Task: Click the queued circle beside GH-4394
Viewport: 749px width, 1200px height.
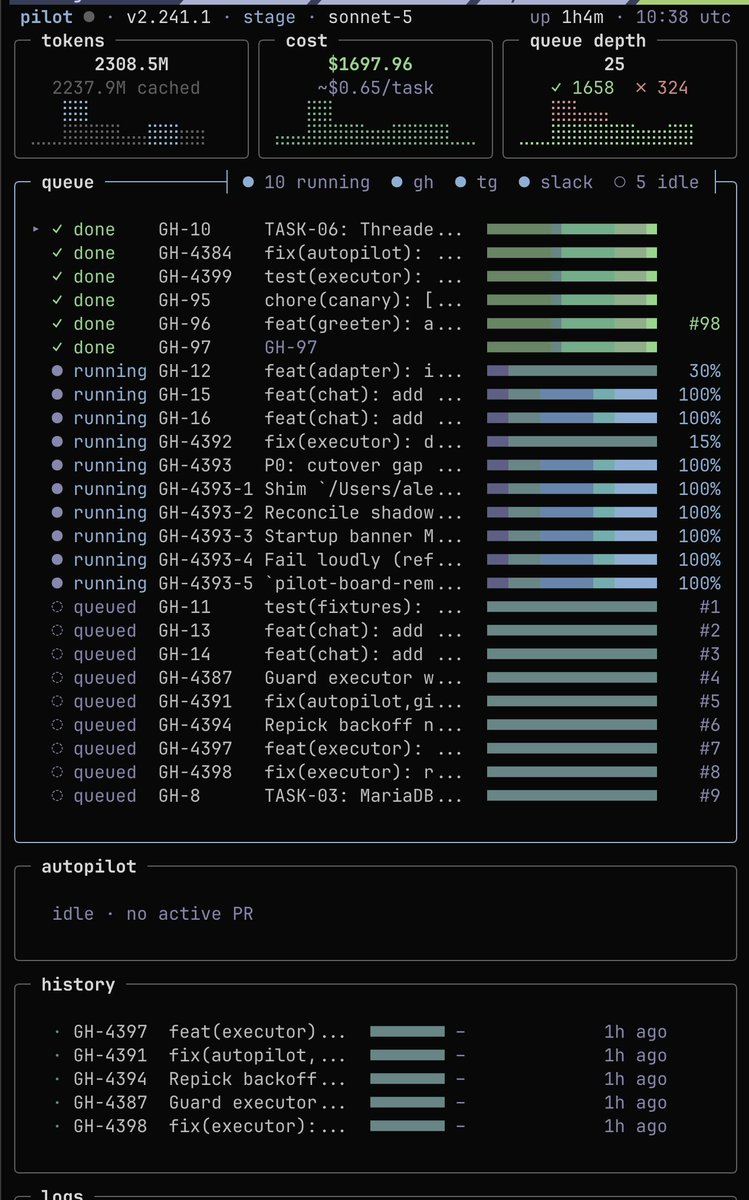Action: 58,725
